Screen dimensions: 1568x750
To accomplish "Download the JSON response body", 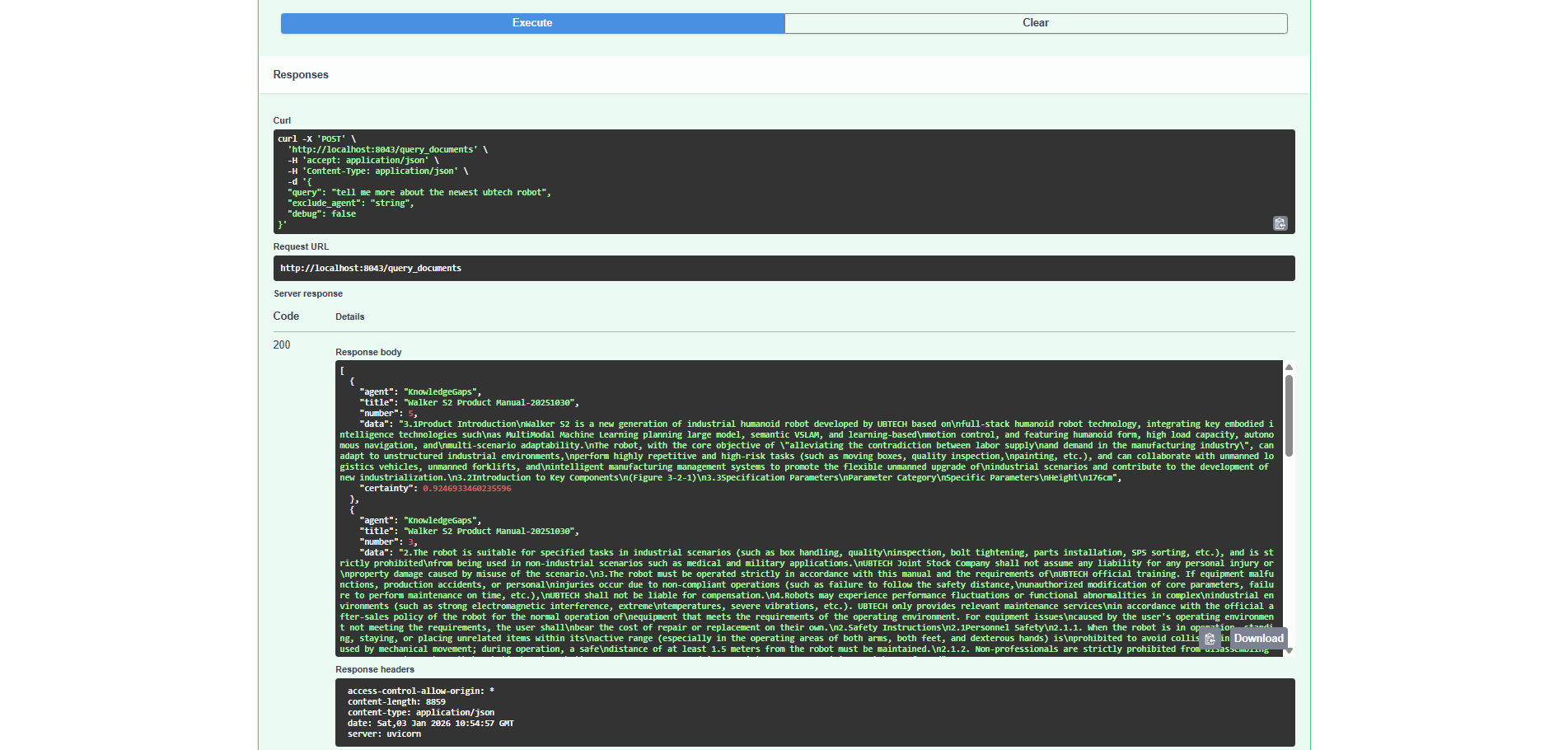I will [x=1258, y=639].
